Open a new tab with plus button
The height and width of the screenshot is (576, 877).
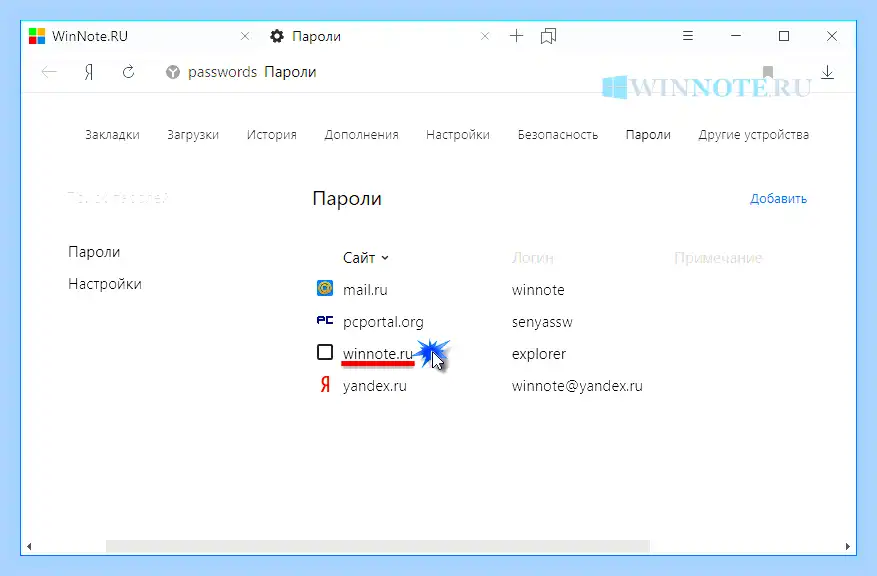[x=516, y=36]
